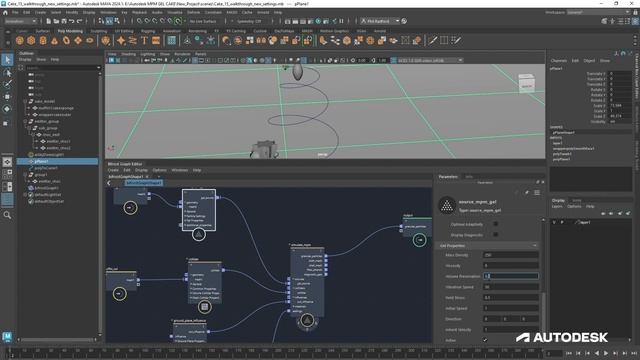
Task: Pick the Paint selection tool
Action: (7, 84)
